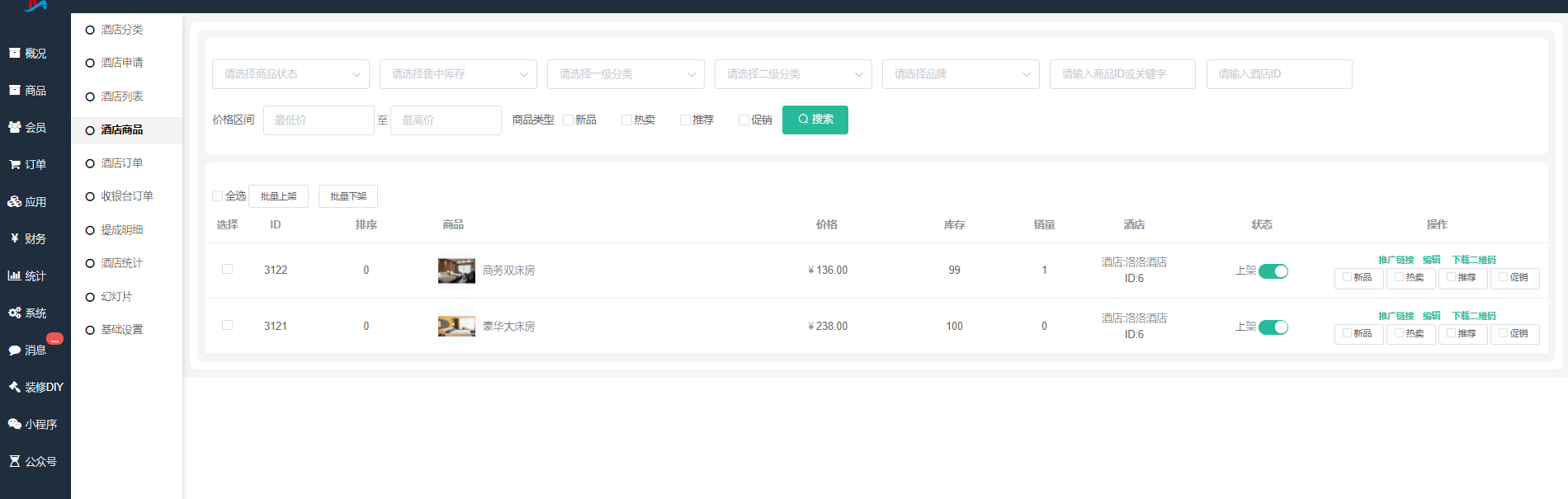Screen dimensions: 1568x499
Task: Click the 请输入商品ID或关键字 input field
Action: click(1122, 74)
